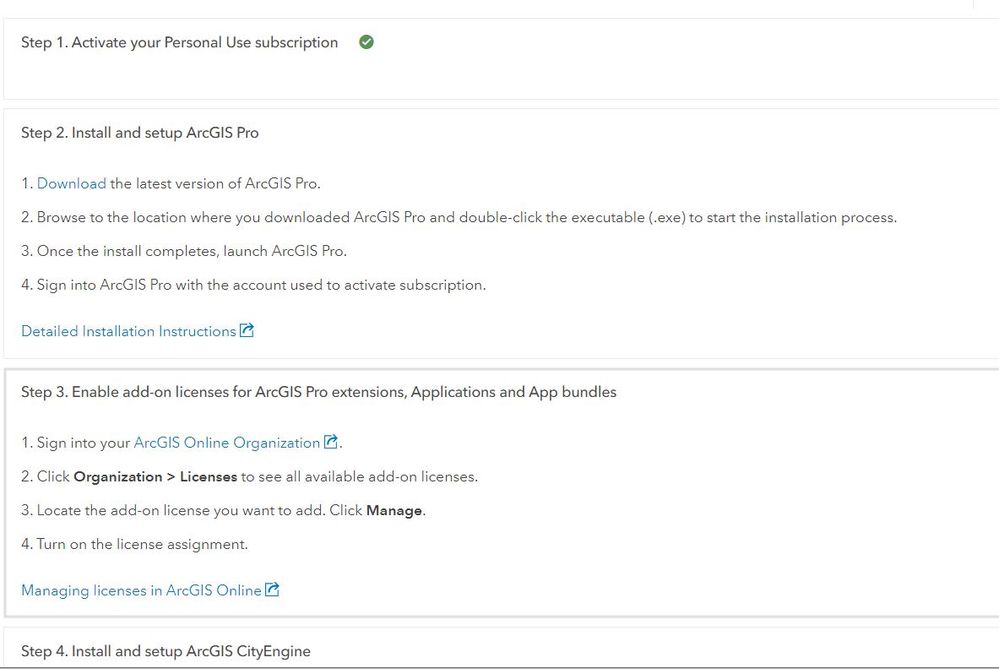
Task: Click the external-link icon after Managing licenses
Action: (x=272, y=590)
